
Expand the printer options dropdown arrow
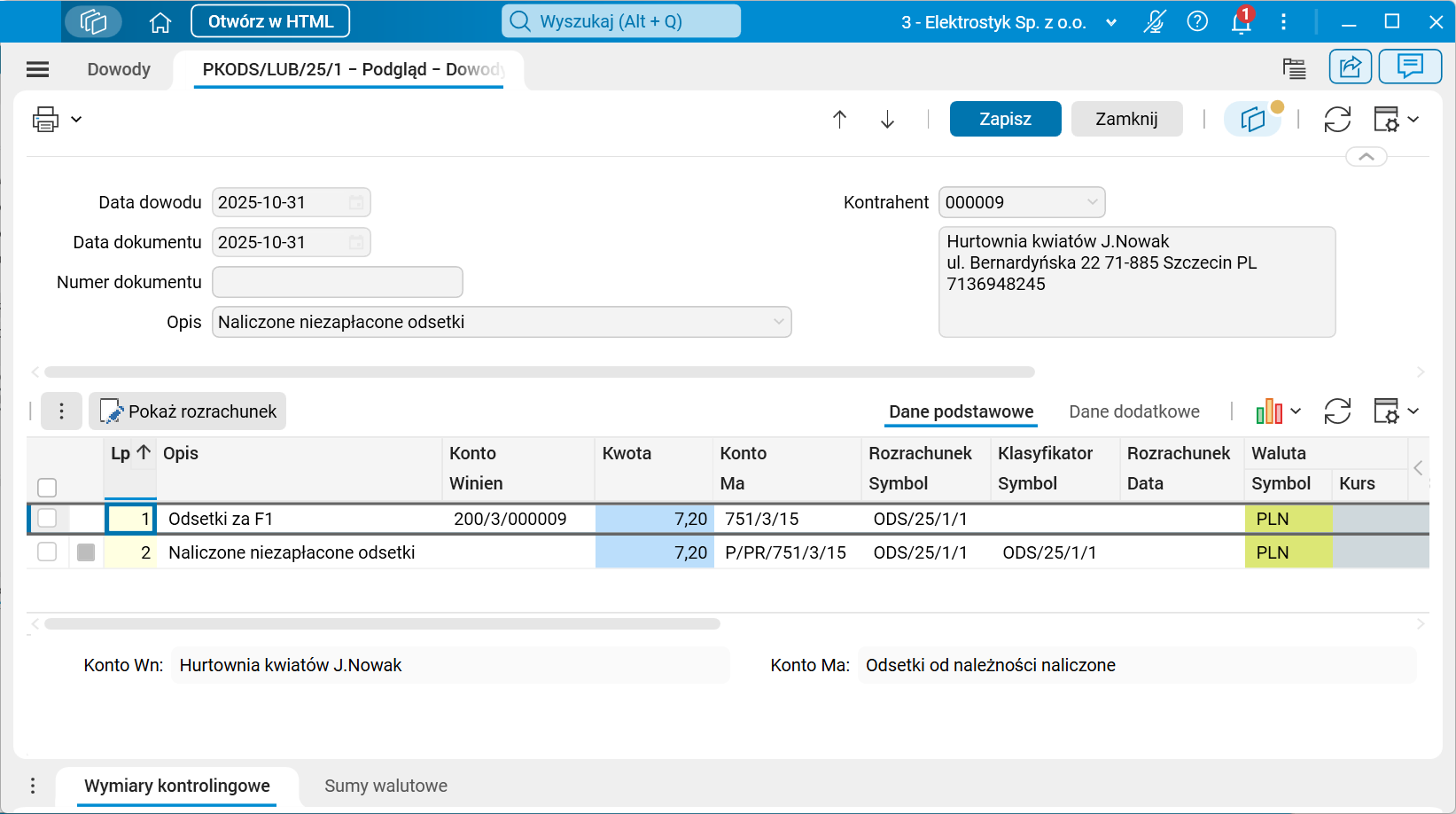[x=76, y=119]
